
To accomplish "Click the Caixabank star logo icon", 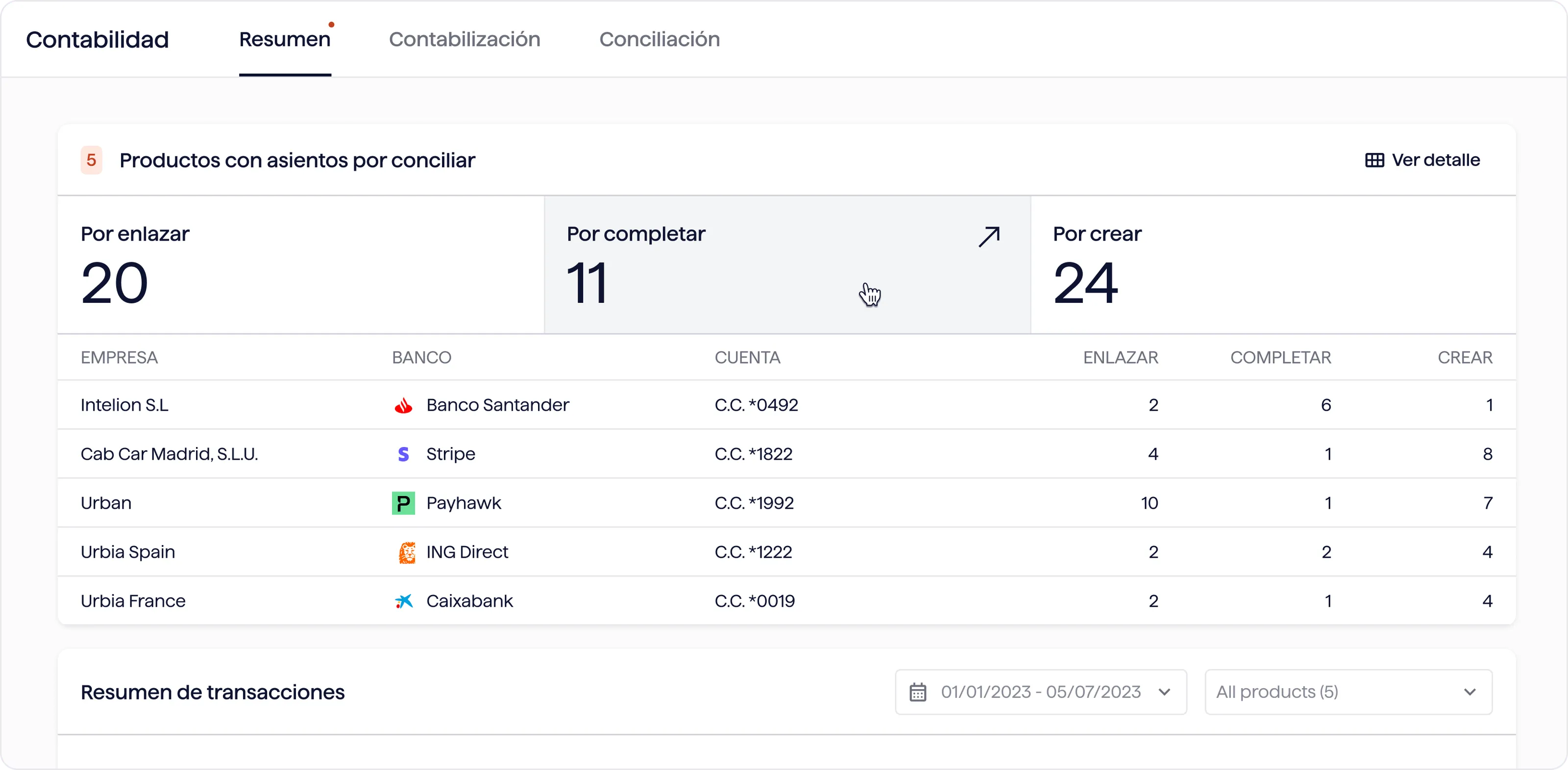I will 404,601.
